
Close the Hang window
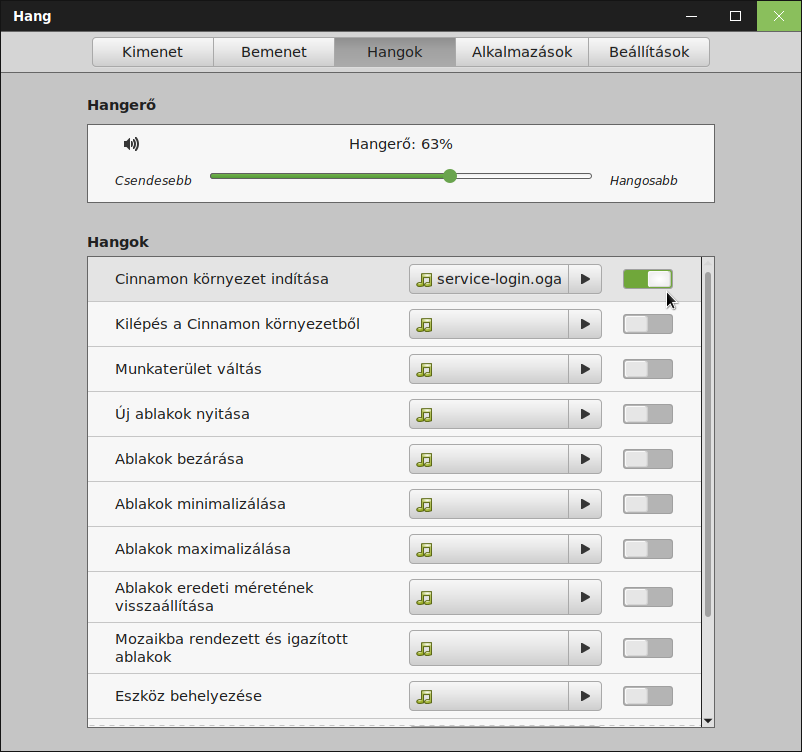click(x=779, y=16)
